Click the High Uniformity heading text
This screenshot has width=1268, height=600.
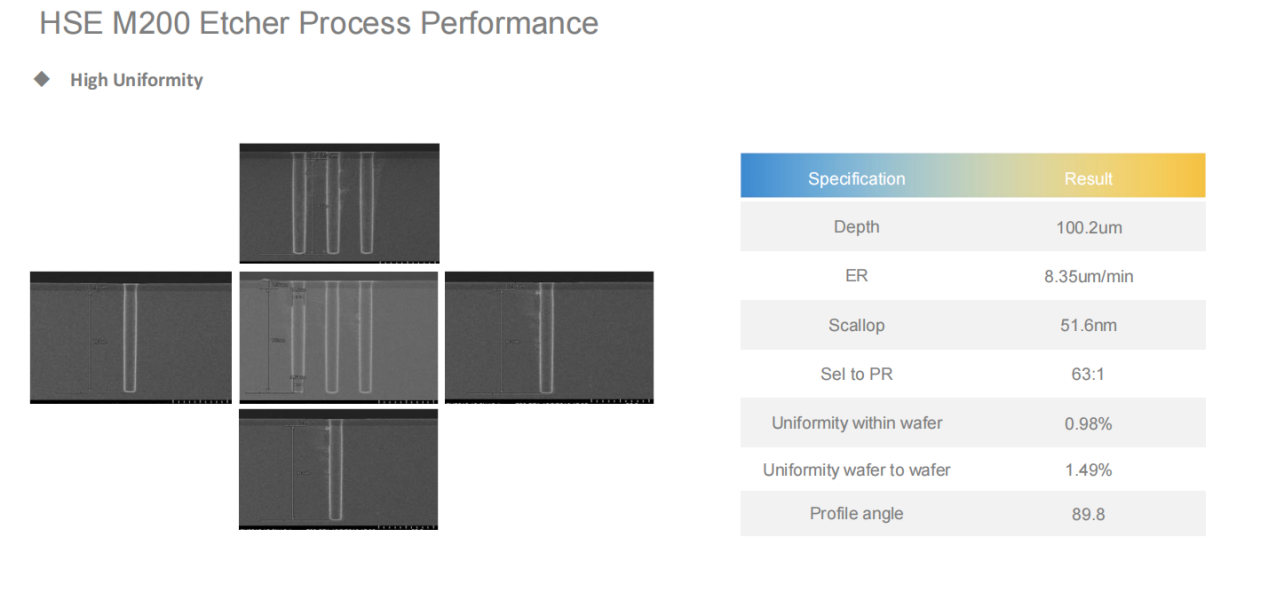pyautogui.click(x=136, y=80)
